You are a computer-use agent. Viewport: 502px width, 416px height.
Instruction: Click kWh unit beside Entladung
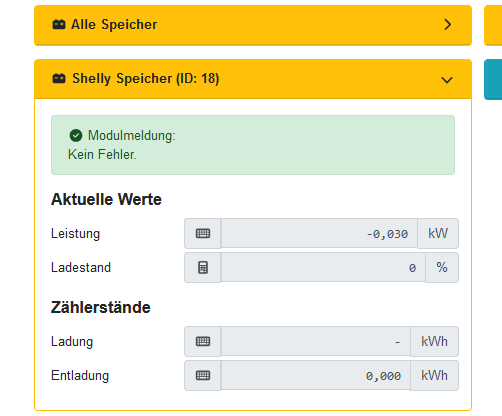click(434, 375)
